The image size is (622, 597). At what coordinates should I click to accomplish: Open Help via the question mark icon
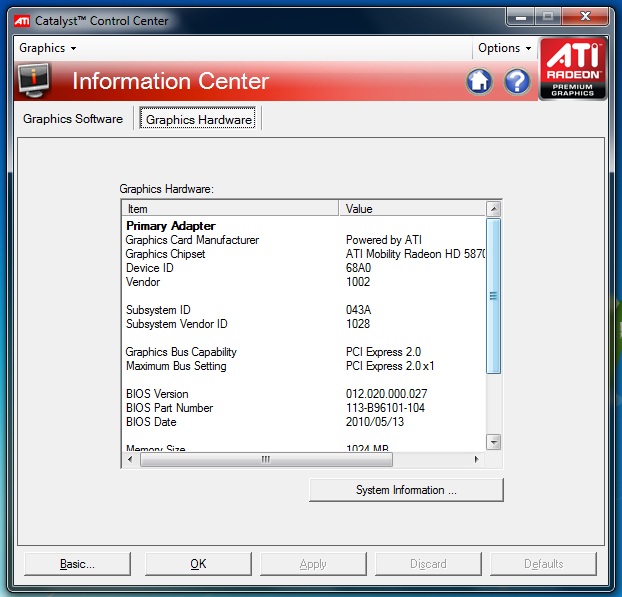click(x=517, y=81)
